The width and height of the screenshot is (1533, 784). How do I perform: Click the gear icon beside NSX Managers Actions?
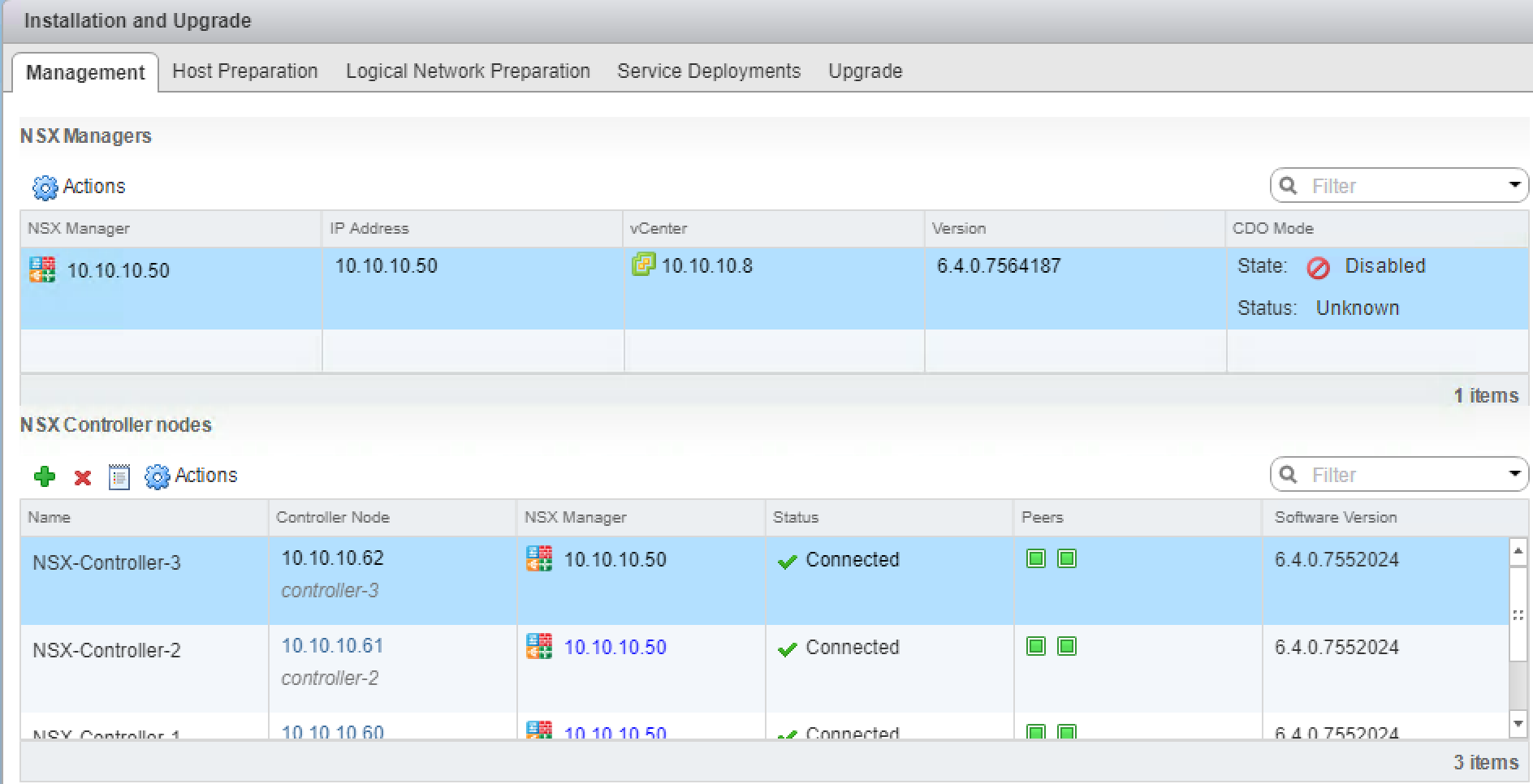(x=45, y=187)
